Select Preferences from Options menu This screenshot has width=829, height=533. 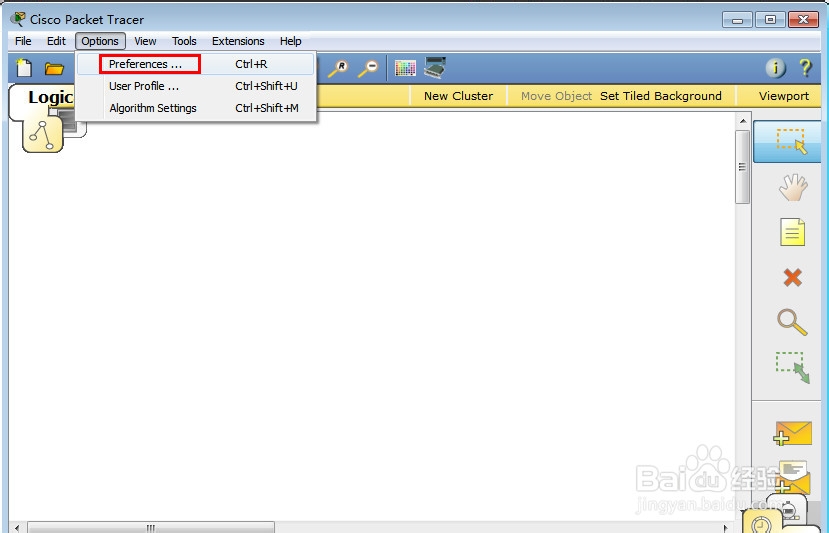point(196,64)
